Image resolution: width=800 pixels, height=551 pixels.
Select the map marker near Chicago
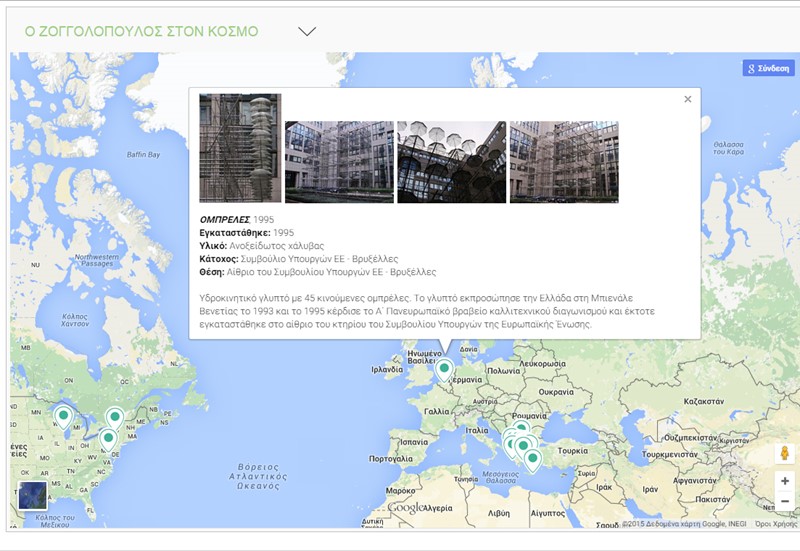coord(64,415)
